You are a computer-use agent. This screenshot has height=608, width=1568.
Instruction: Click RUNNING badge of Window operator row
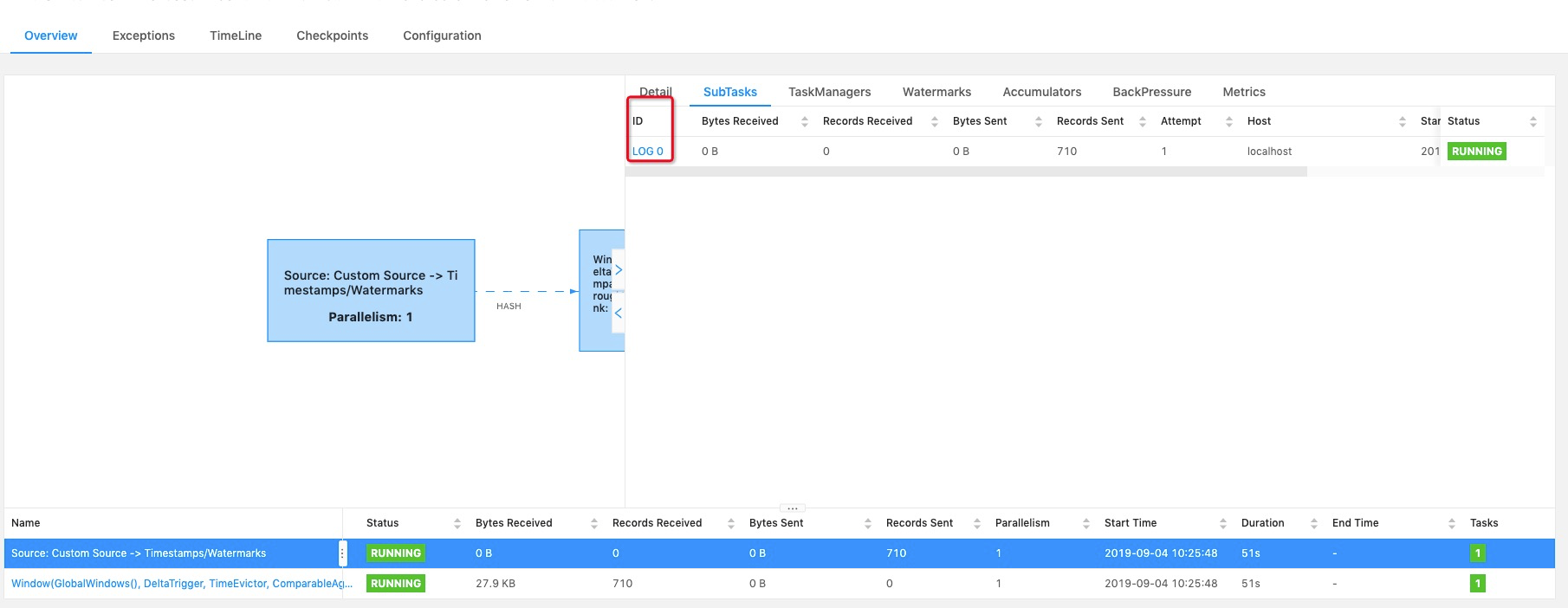(x=396, y=584)
